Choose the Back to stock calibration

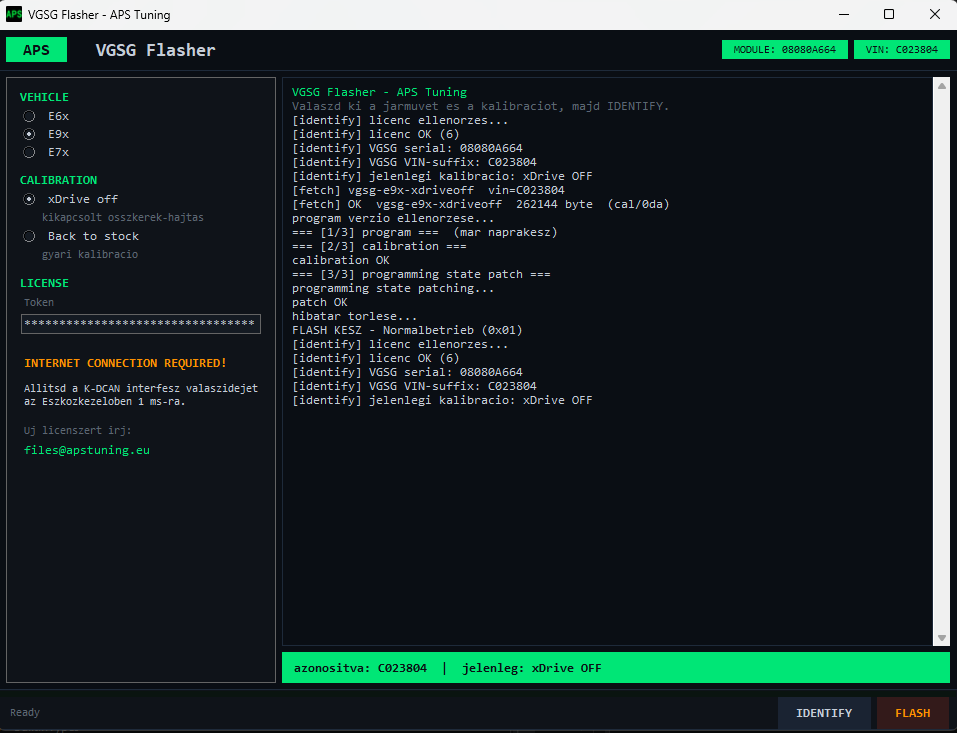(x=29, y=236)
